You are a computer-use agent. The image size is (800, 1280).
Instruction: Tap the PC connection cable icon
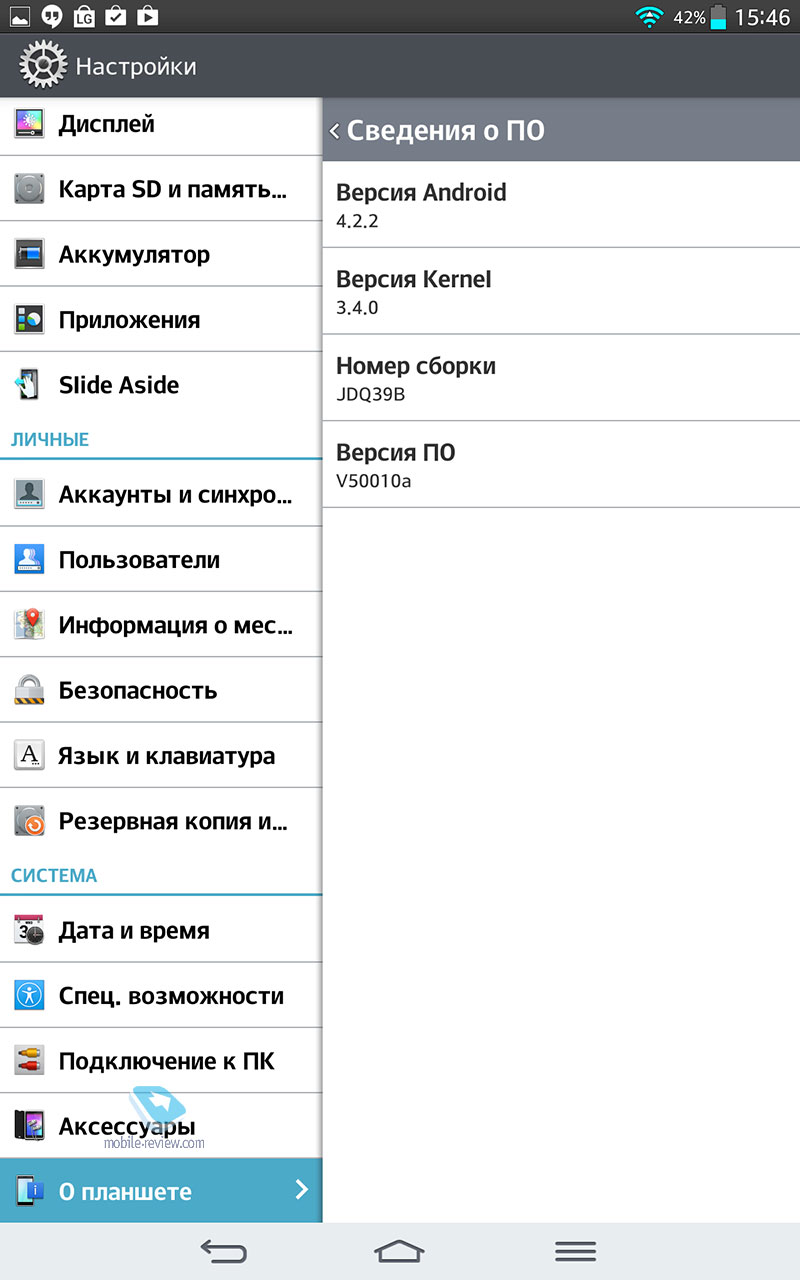(x=29, y=1061)
